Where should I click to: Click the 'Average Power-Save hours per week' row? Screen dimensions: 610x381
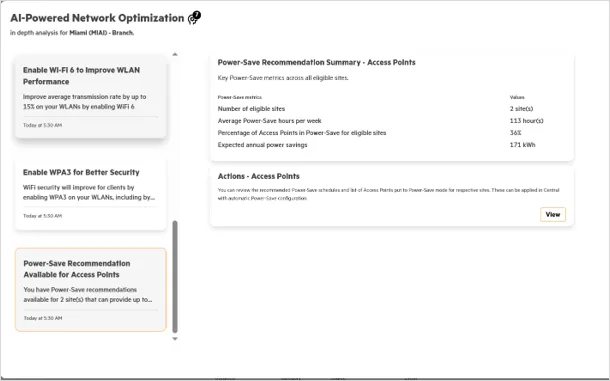pyautogui.click(x=392, y=121)
